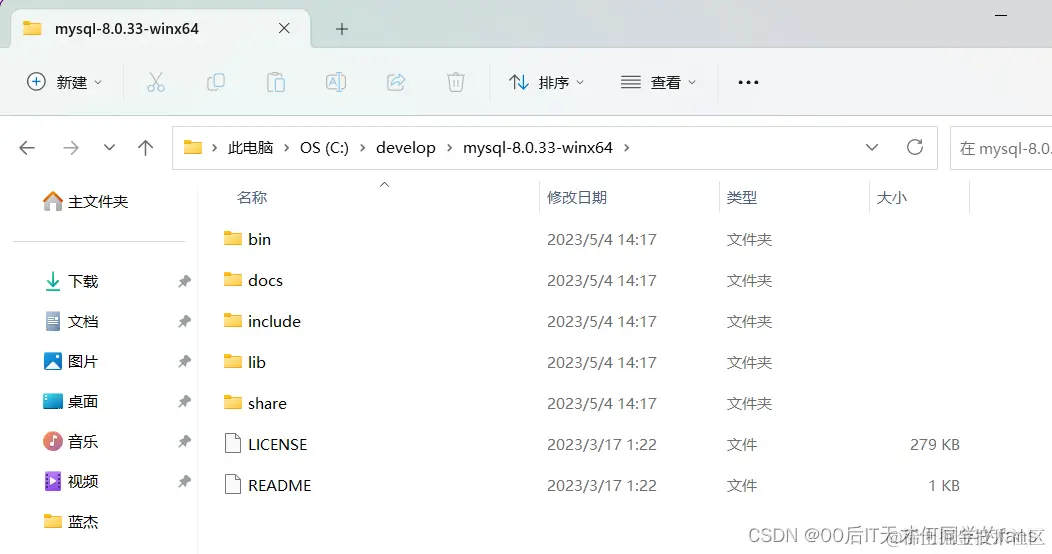
Task: Click the 文件夹 type of bin
Action: pos(749,239)
